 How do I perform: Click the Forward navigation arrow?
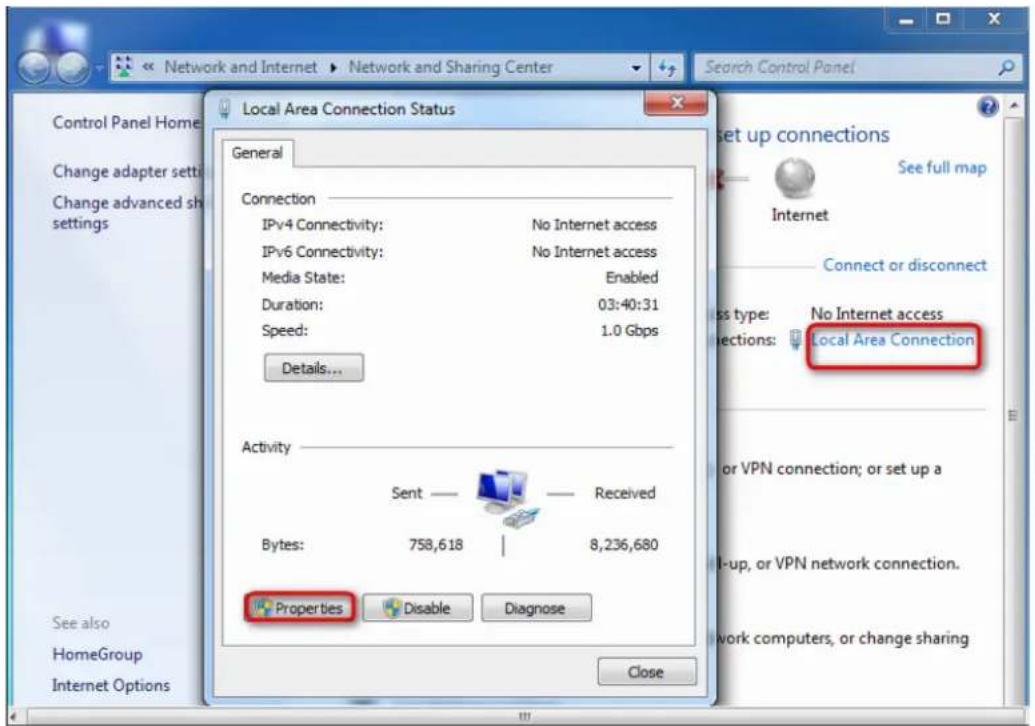[72, 67]
